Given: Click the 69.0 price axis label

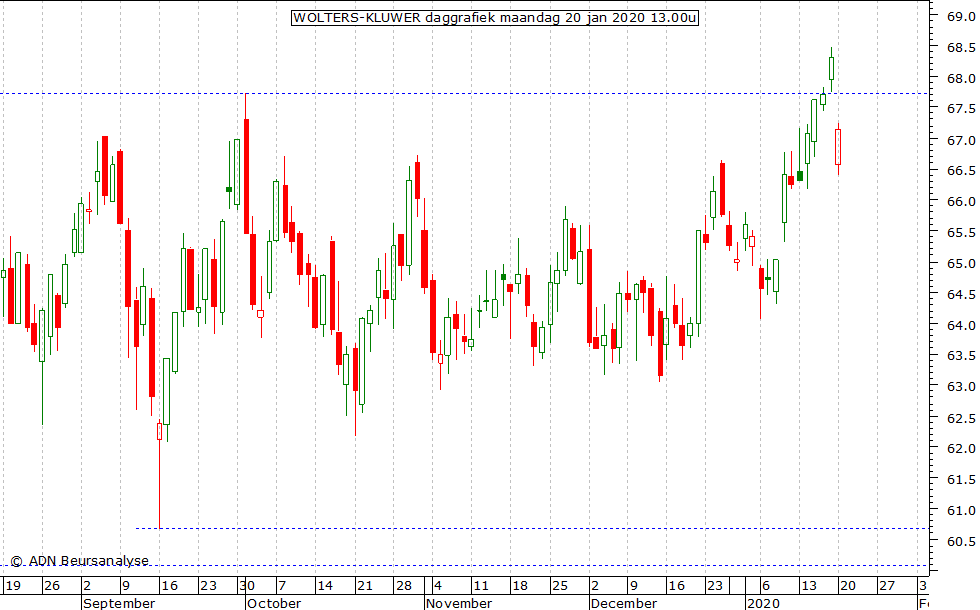Looking at the screenshot, I should tap(961, 17).
